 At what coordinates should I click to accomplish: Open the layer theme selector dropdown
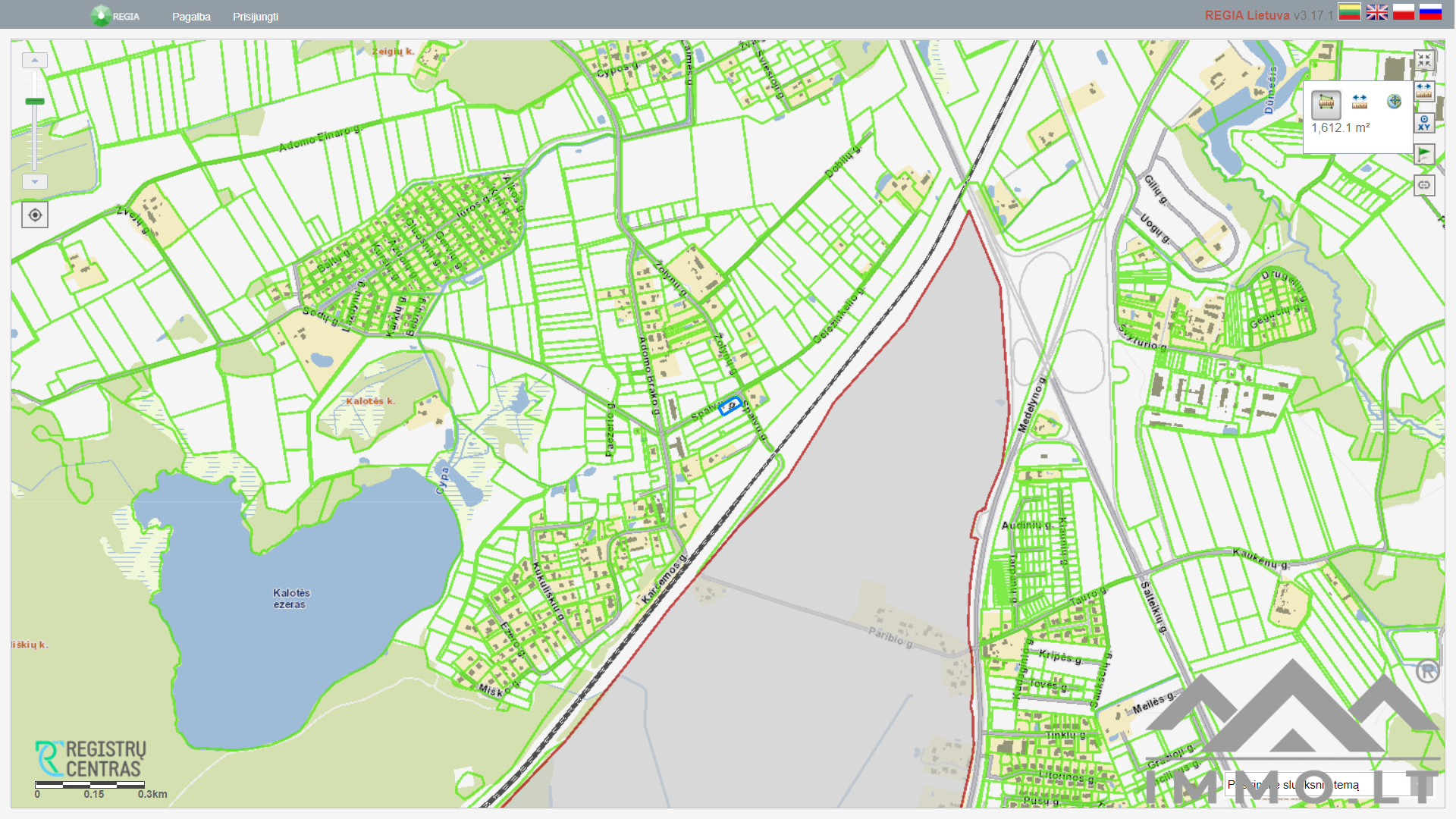pyautogui.click(x=1327, y=785)
